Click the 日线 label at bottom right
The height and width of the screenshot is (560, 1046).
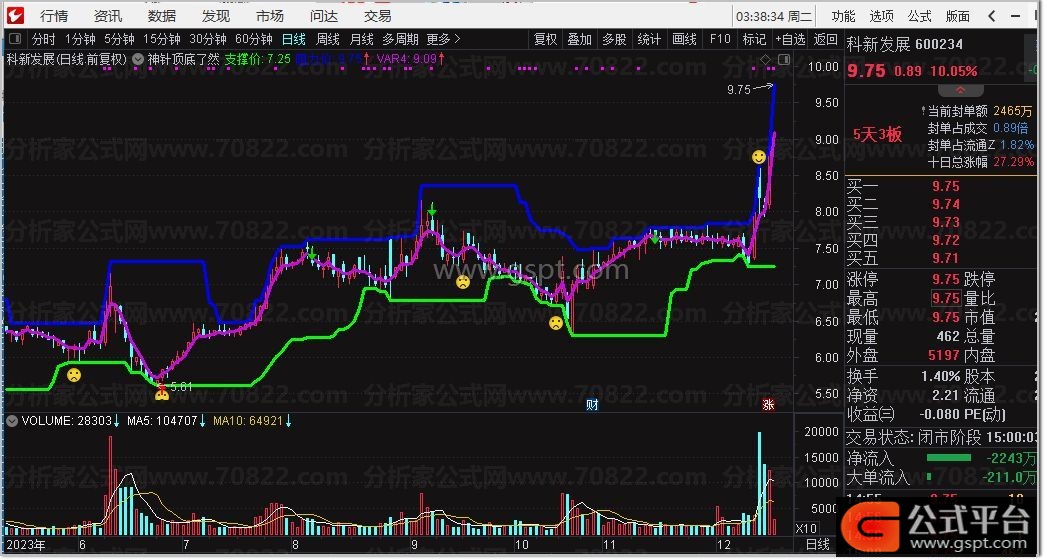coord(818,545)
